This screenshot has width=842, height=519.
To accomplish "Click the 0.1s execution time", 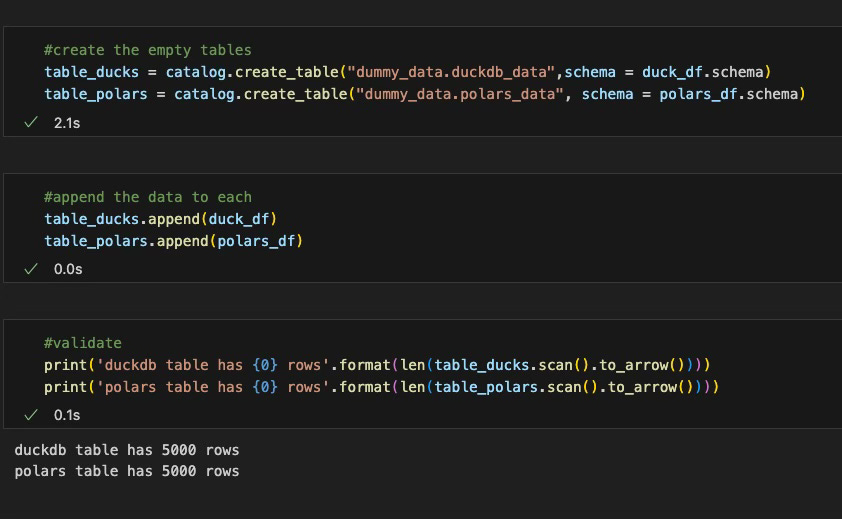I will point(67,415).
